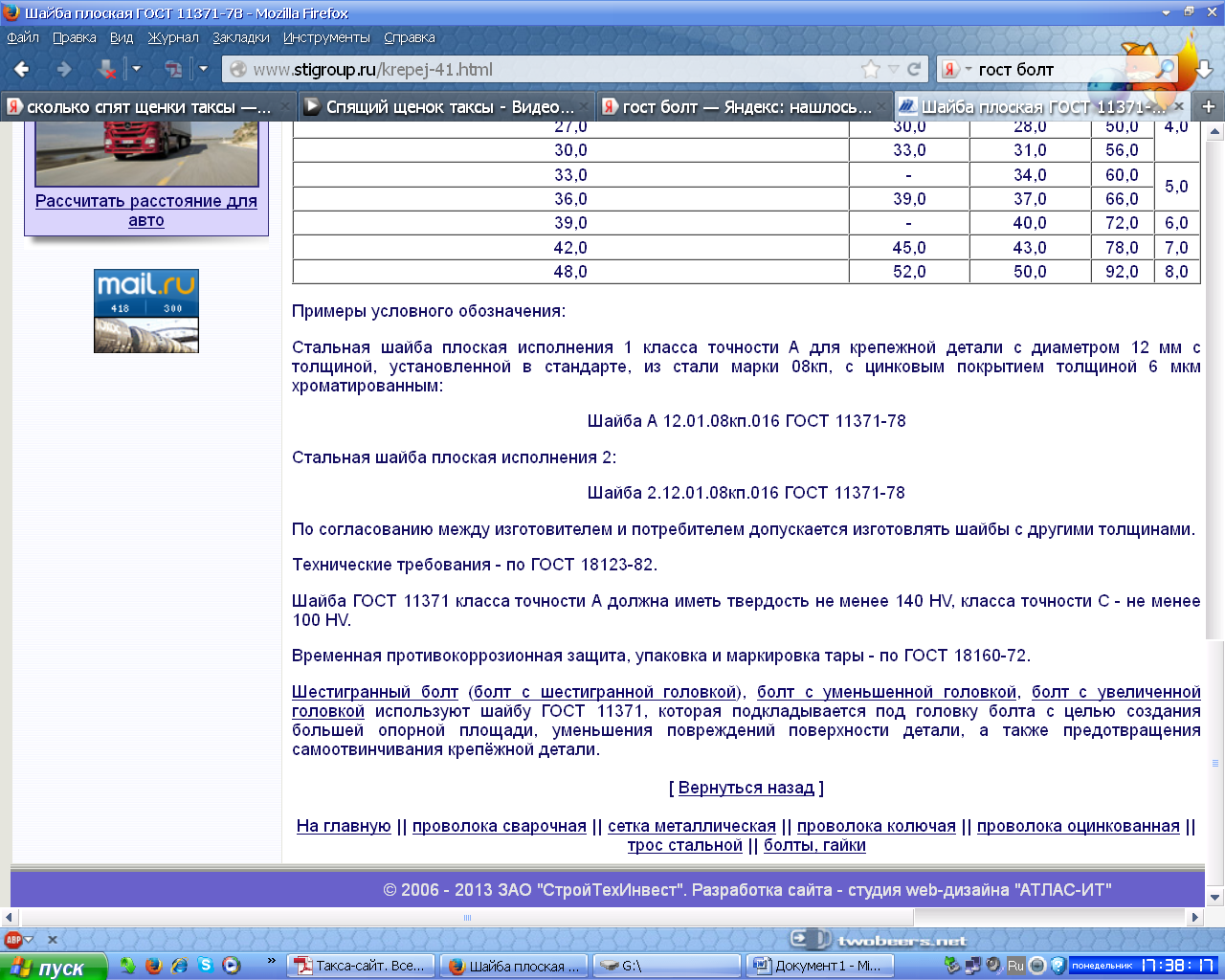Switch to 'Спящий щенок таксы - Видео' tab
The height and width of the screenshot is (980, 1225).
[446, 106]
